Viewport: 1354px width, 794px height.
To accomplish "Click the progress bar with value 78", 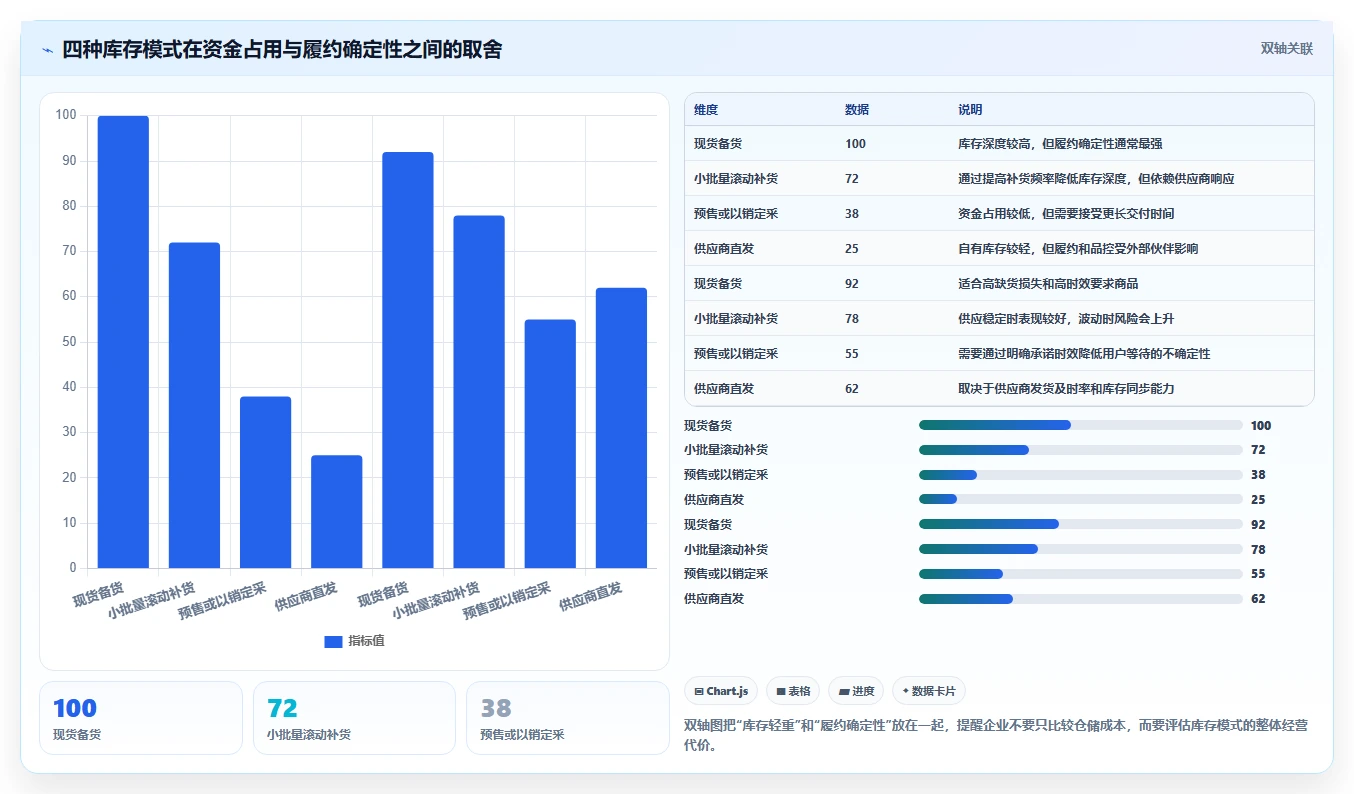I will (1080, 549).
